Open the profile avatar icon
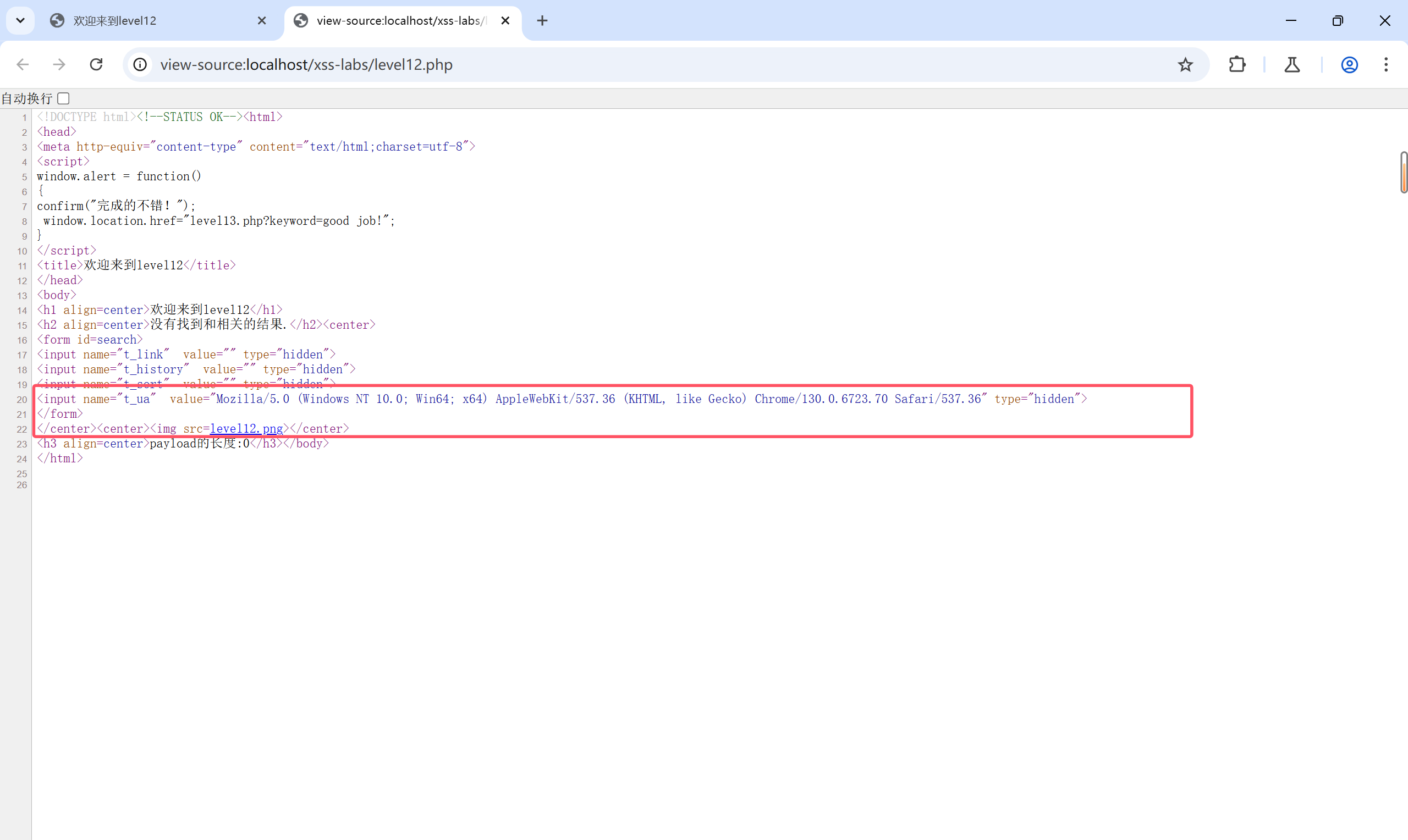 (x=1349, y=64)
